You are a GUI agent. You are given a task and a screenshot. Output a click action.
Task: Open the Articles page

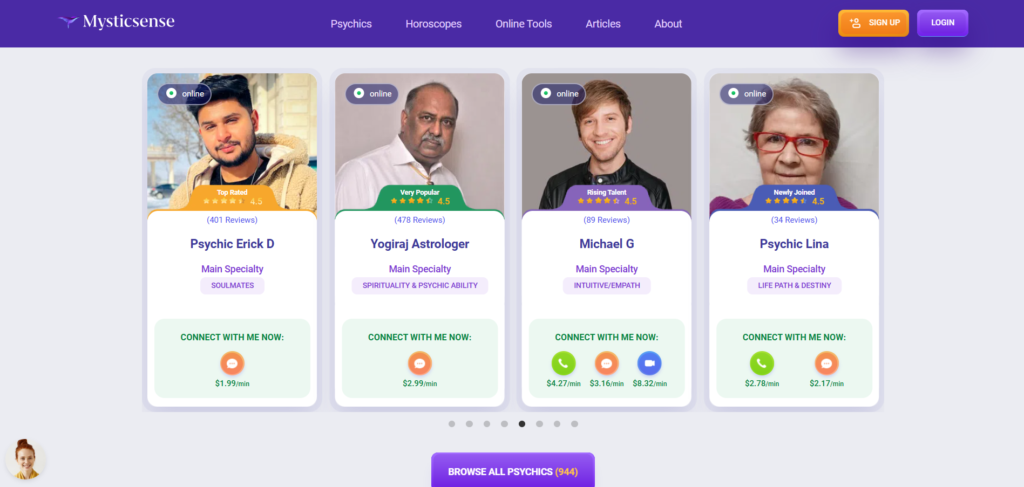tap(603, 24)
